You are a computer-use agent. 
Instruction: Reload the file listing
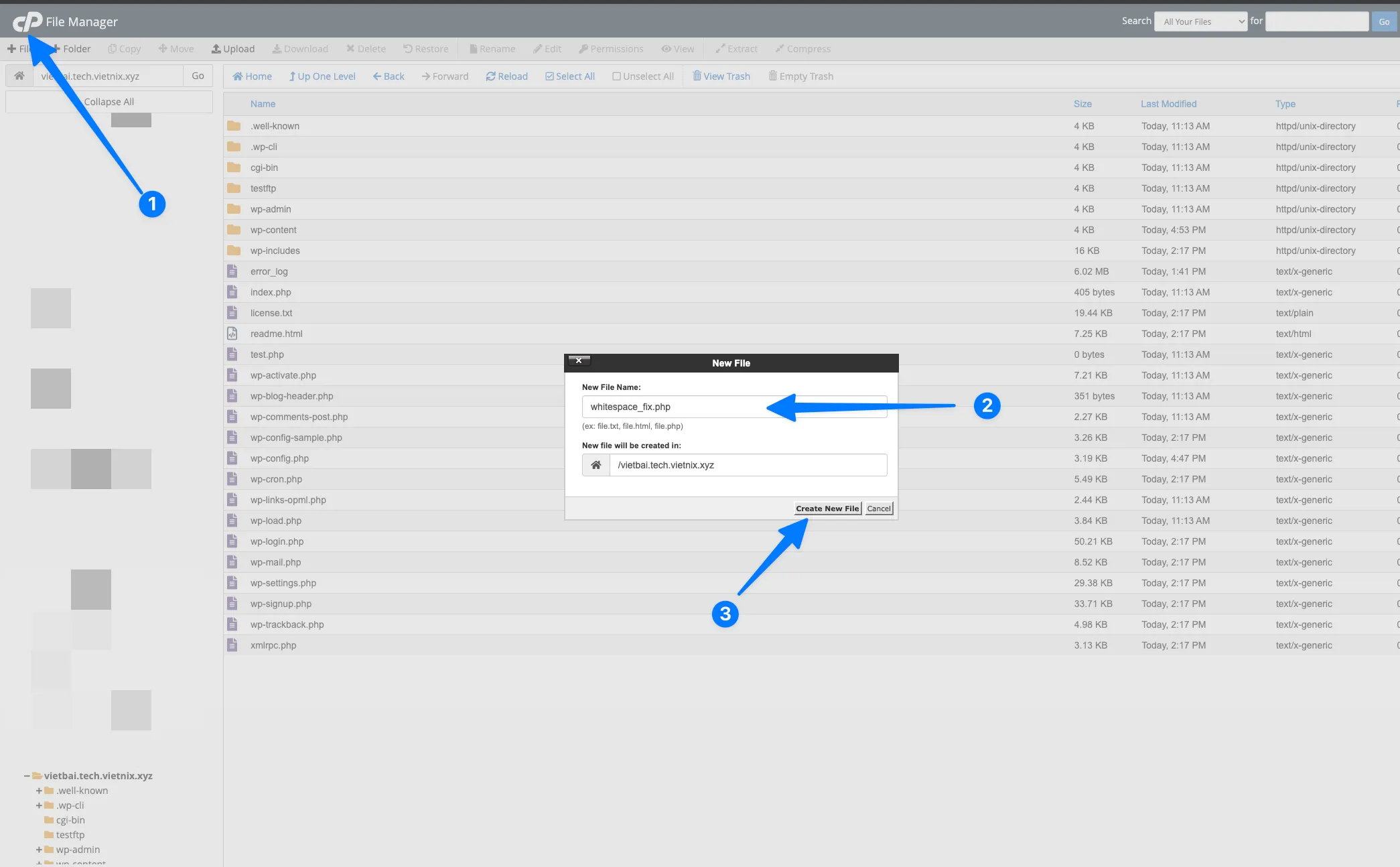point(506,76)
